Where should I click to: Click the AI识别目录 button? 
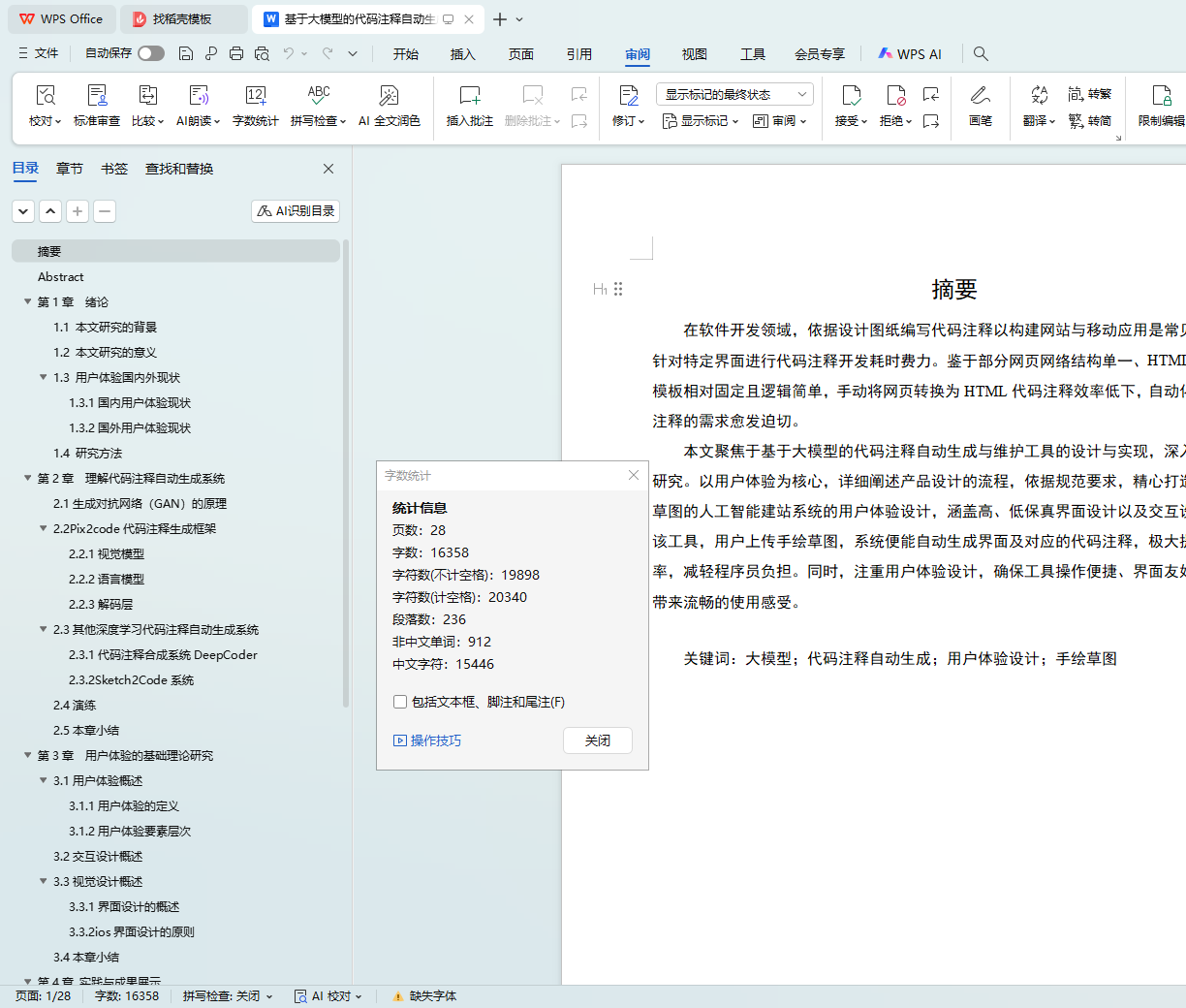pos(296,211)
